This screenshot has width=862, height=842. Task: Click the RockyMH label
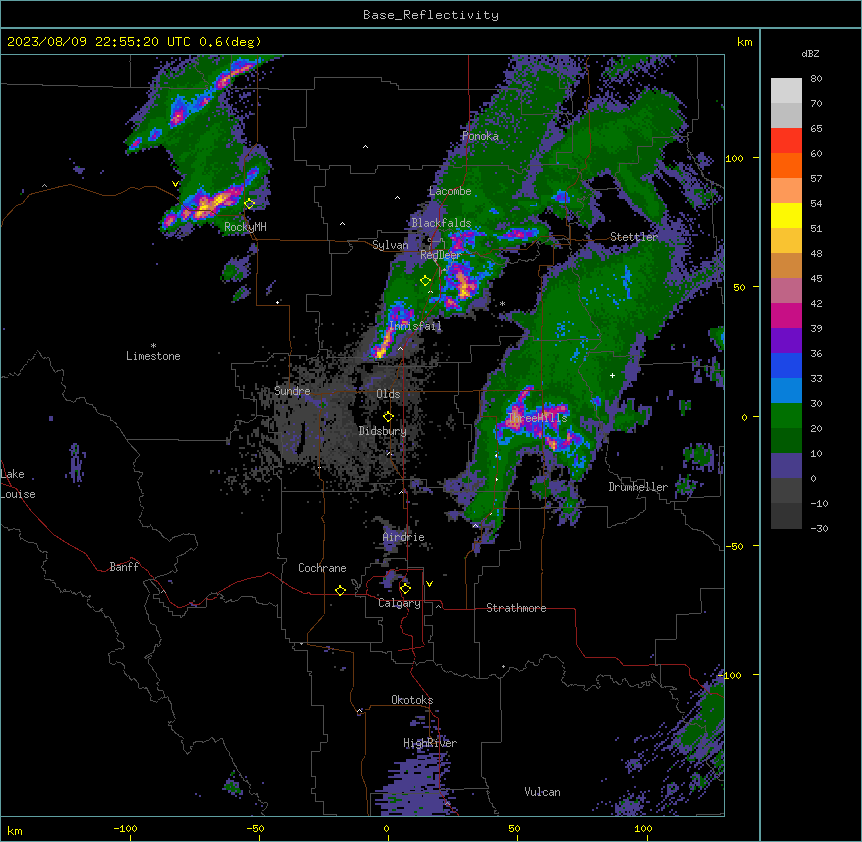click(245, 226)
